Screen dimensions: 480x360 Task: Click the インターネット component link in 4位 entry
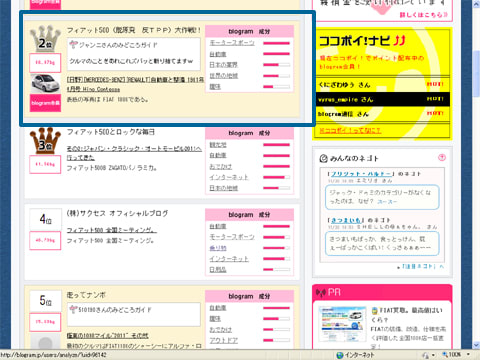229,259
